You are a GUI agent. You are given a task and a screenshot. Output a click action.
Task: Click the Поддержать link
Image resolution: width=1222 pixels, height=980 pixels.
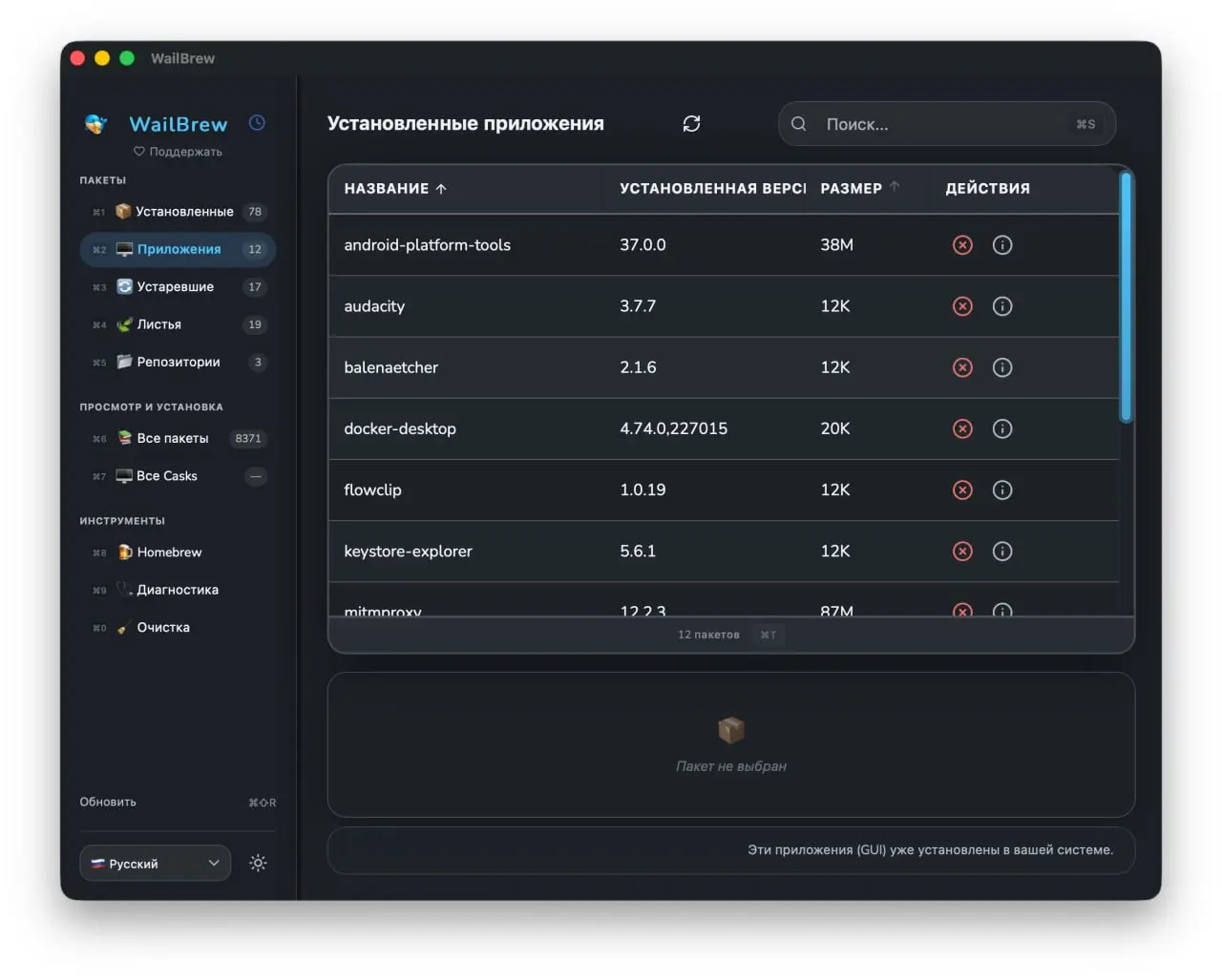[178, 151]
